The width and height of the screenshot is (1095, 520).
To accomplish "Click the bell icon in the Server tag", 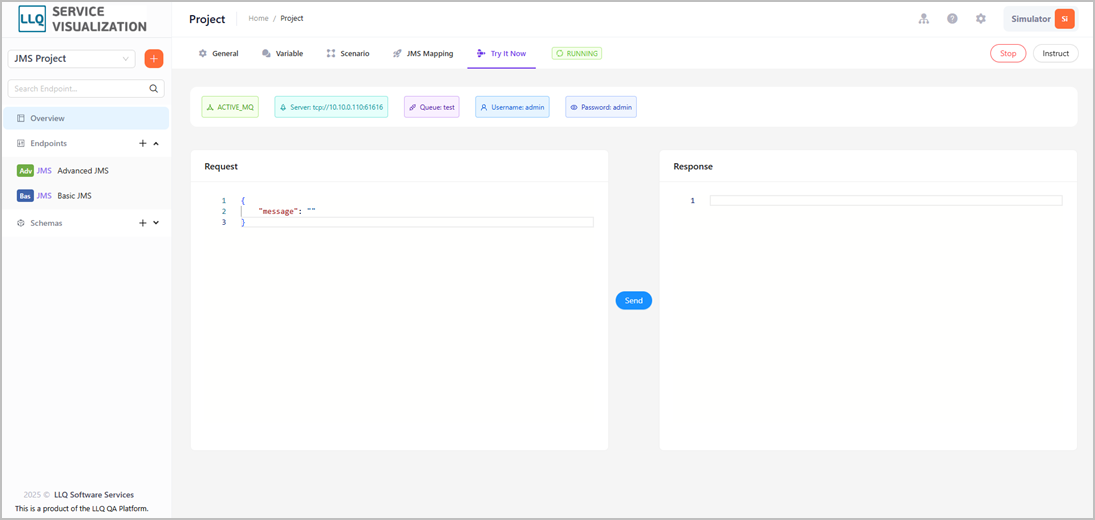I will [283, 108].
